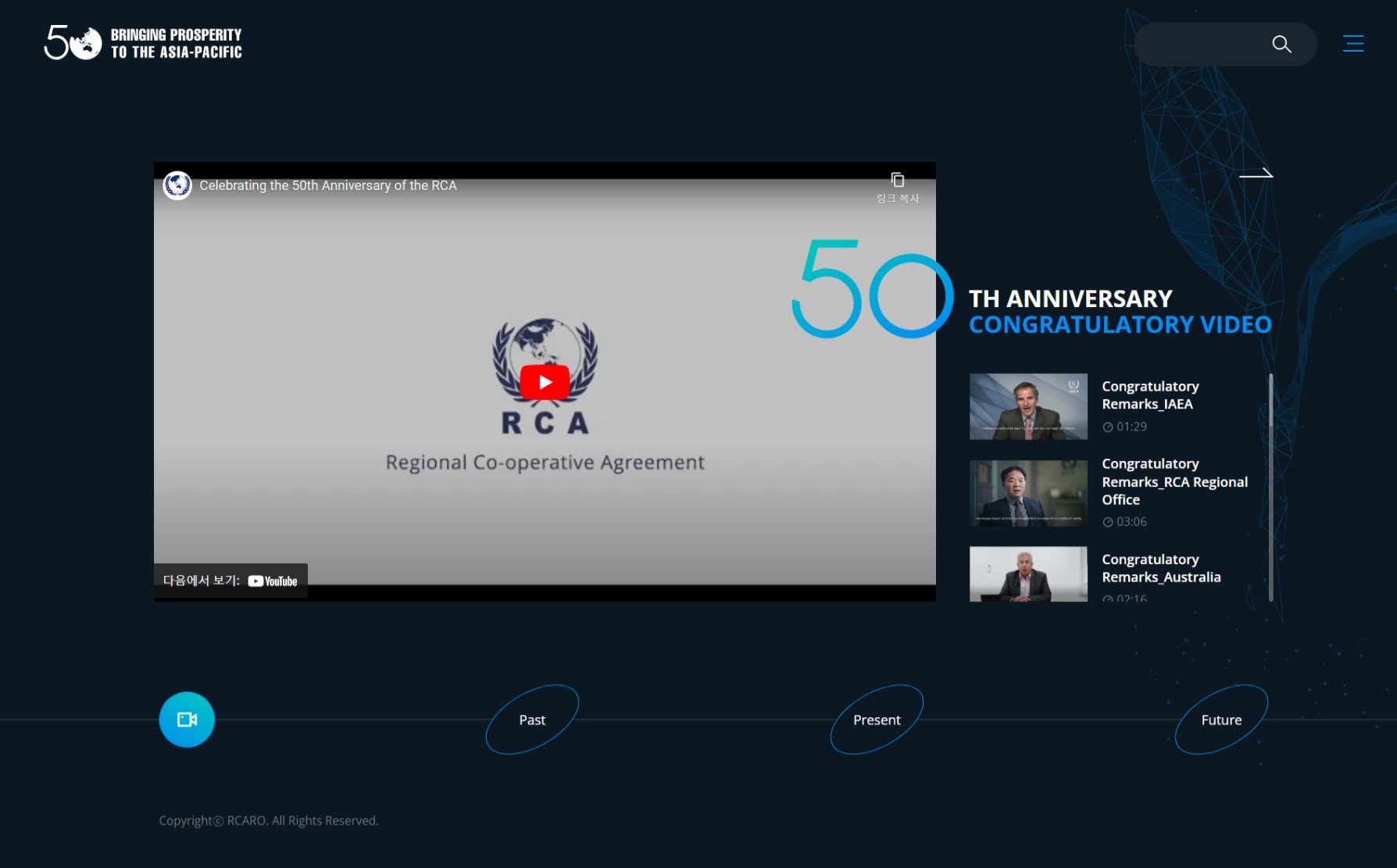Screen dimensions: 1397x868
Task: Click the 03:06 duration text
Action: pos(1131,522)
